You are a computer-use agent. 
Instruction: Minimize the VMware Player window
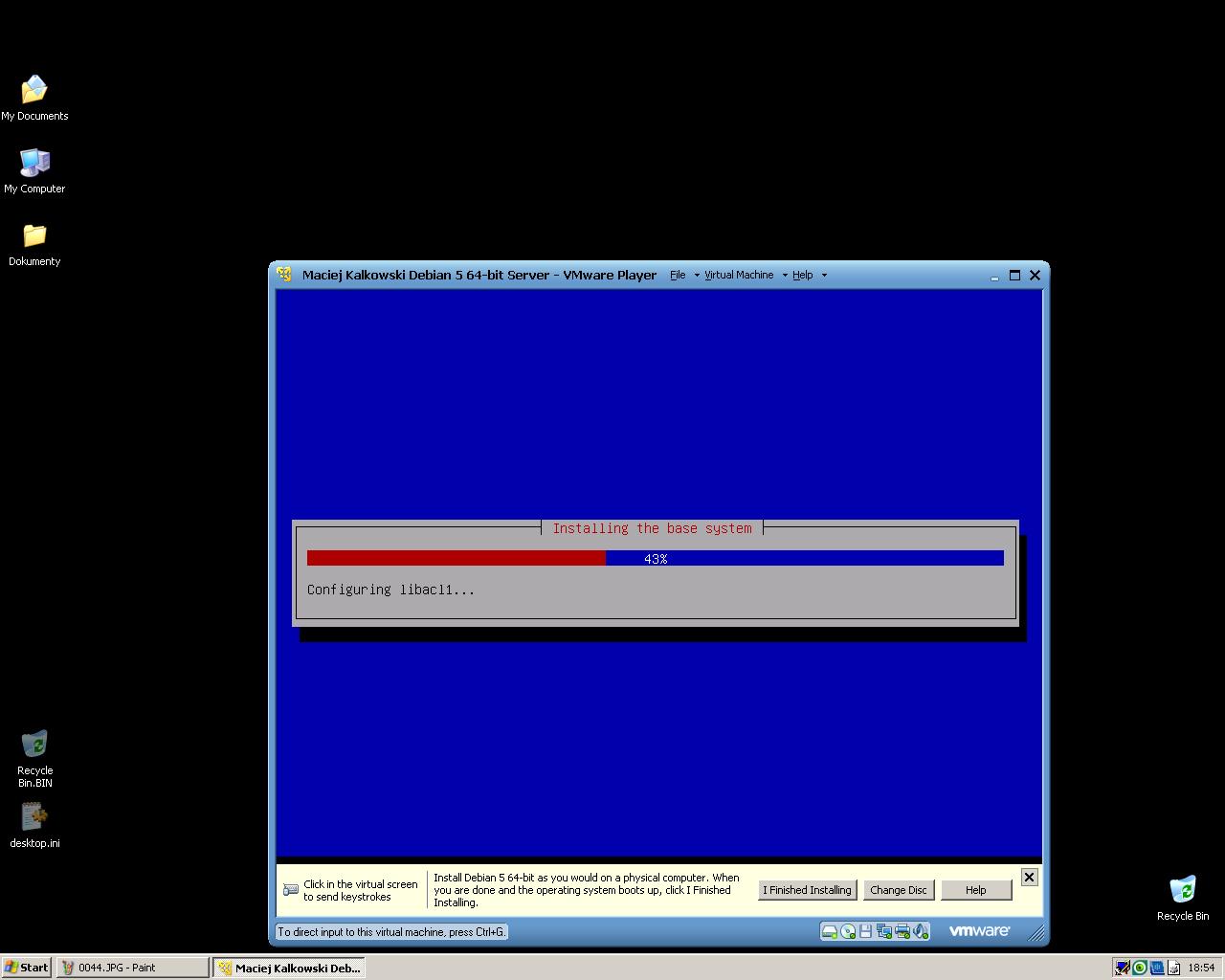(994, 276)
